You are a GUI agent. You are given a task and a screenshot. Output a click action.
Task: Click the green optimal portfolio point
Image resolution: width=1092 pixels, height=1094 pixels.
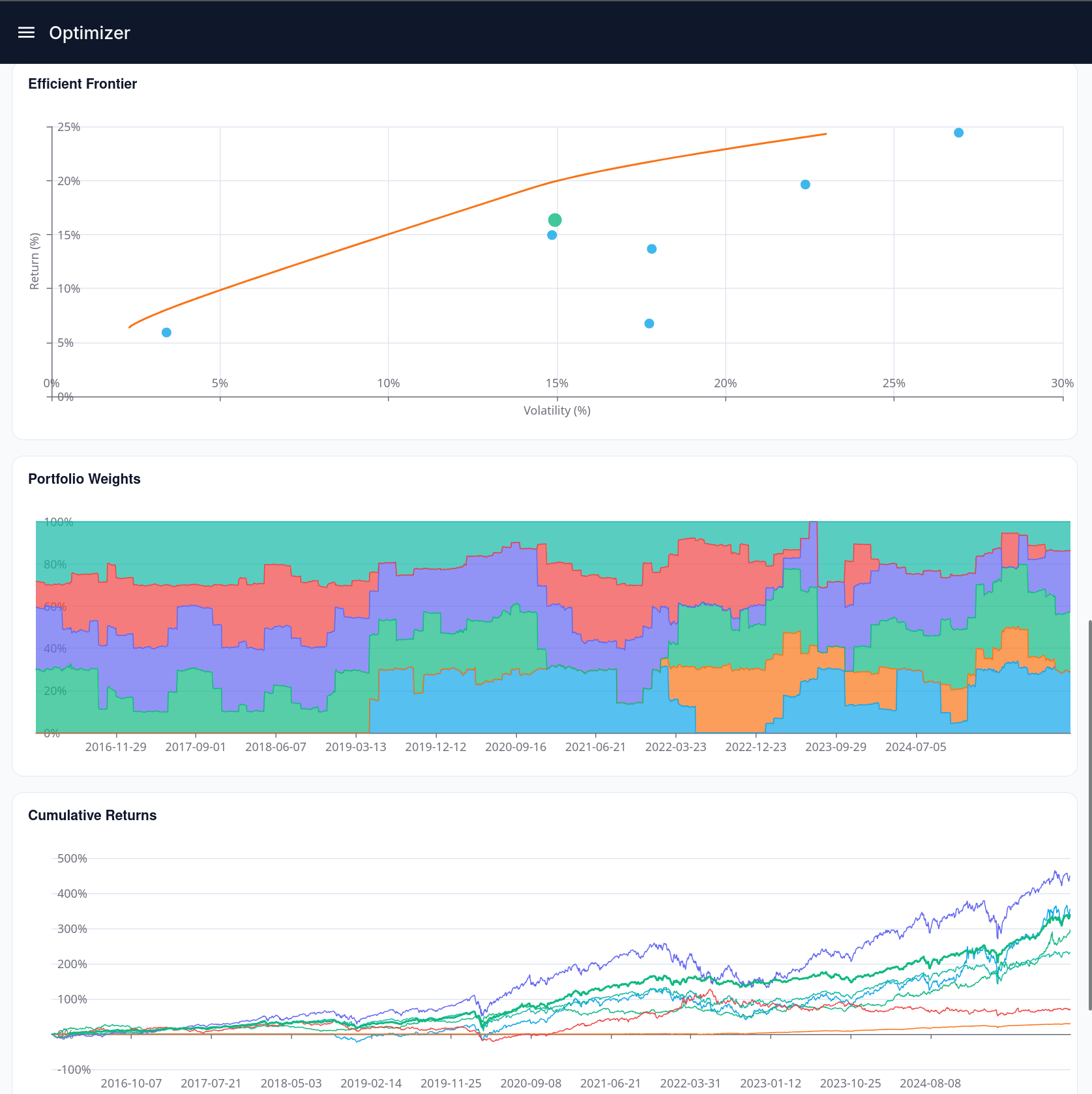point(555,220)
